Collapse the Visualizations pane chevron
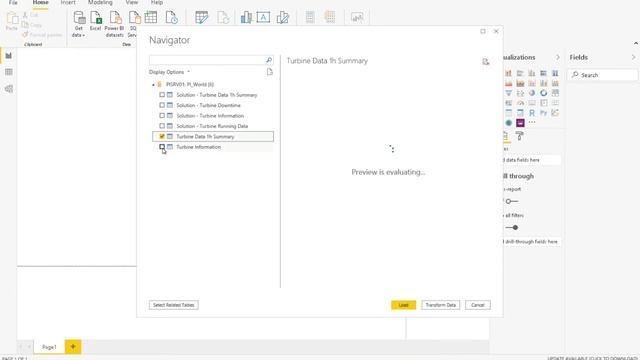The width and height of the screenshot is (640, 360). click(558, 58)
